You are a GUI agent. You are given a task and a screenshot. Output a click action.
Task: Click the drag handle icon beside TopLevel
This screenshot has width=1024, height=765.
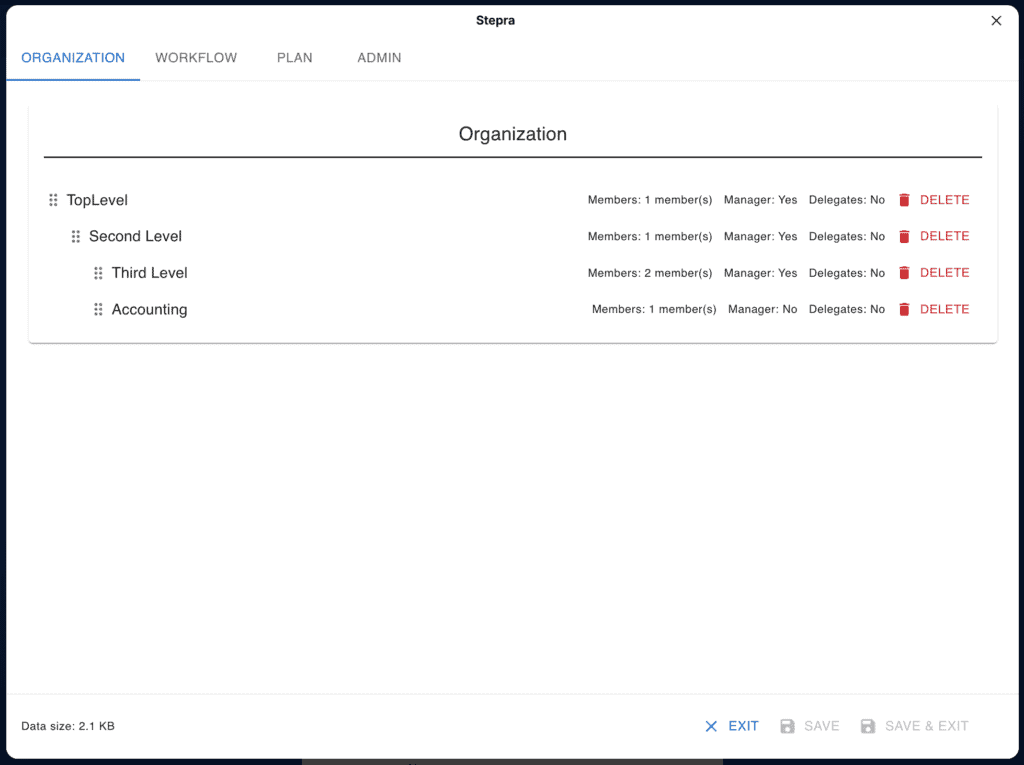(54, 200)
